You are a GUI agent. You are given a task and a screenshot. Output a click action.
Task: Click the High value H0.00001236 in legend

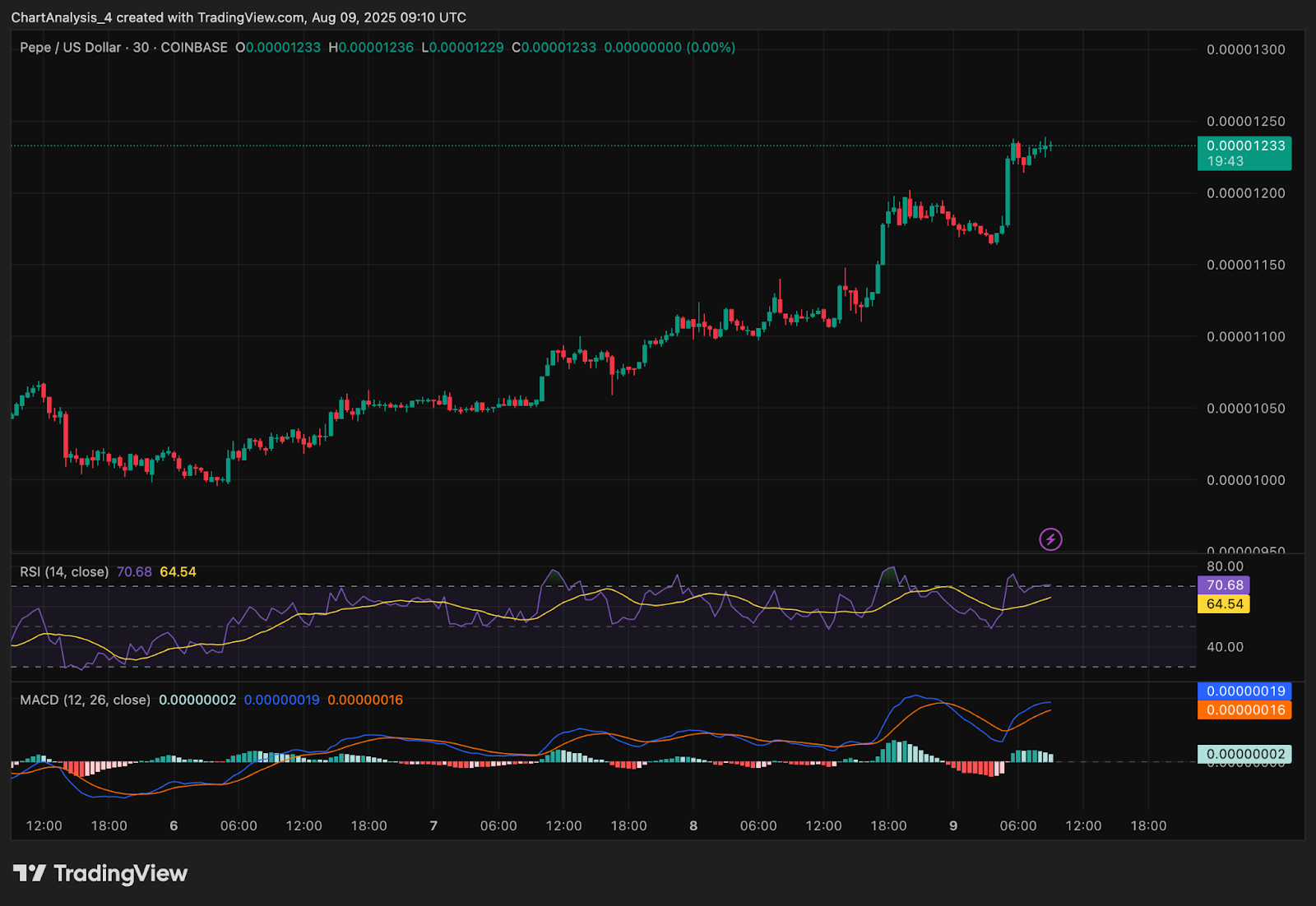[371, 48]
